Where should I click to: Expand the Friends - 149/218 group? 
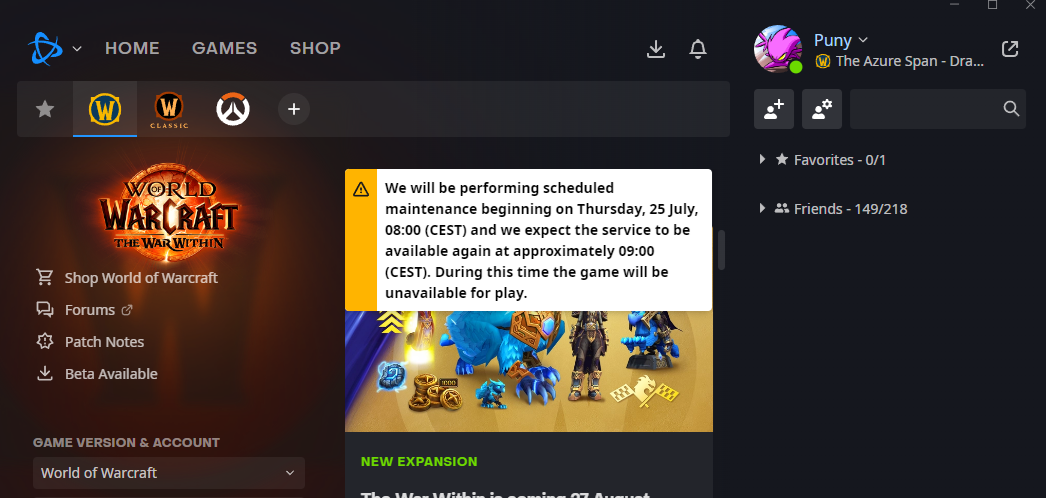pyautogui.click(x=834, y=209)
